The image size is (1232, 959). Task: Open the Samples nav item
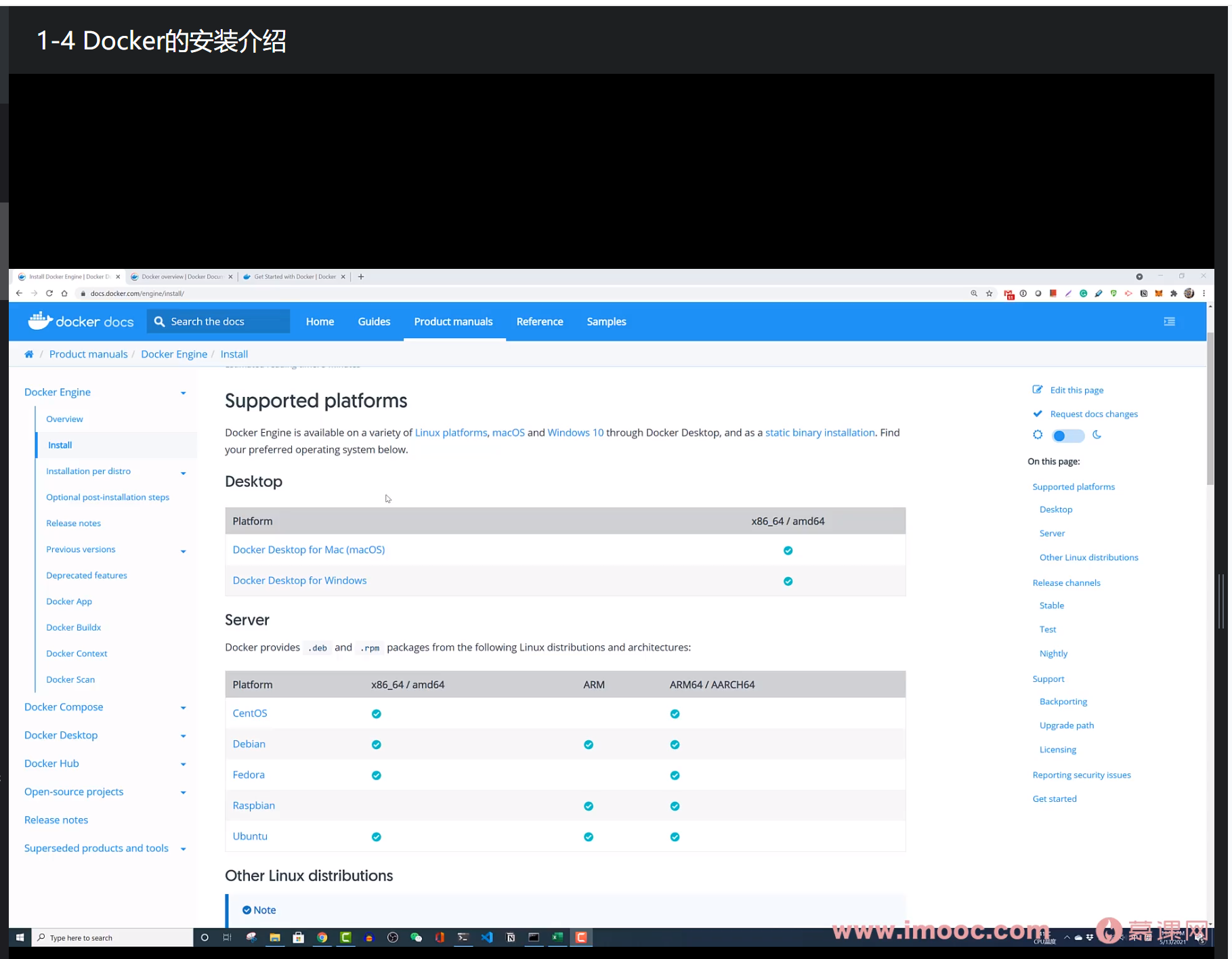click(x=606, y=322)
